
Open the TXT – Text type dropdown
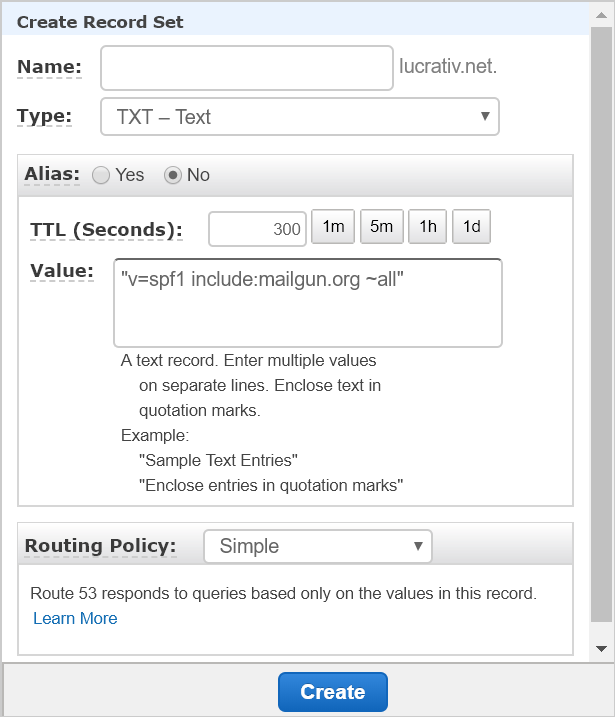point(300,116)
